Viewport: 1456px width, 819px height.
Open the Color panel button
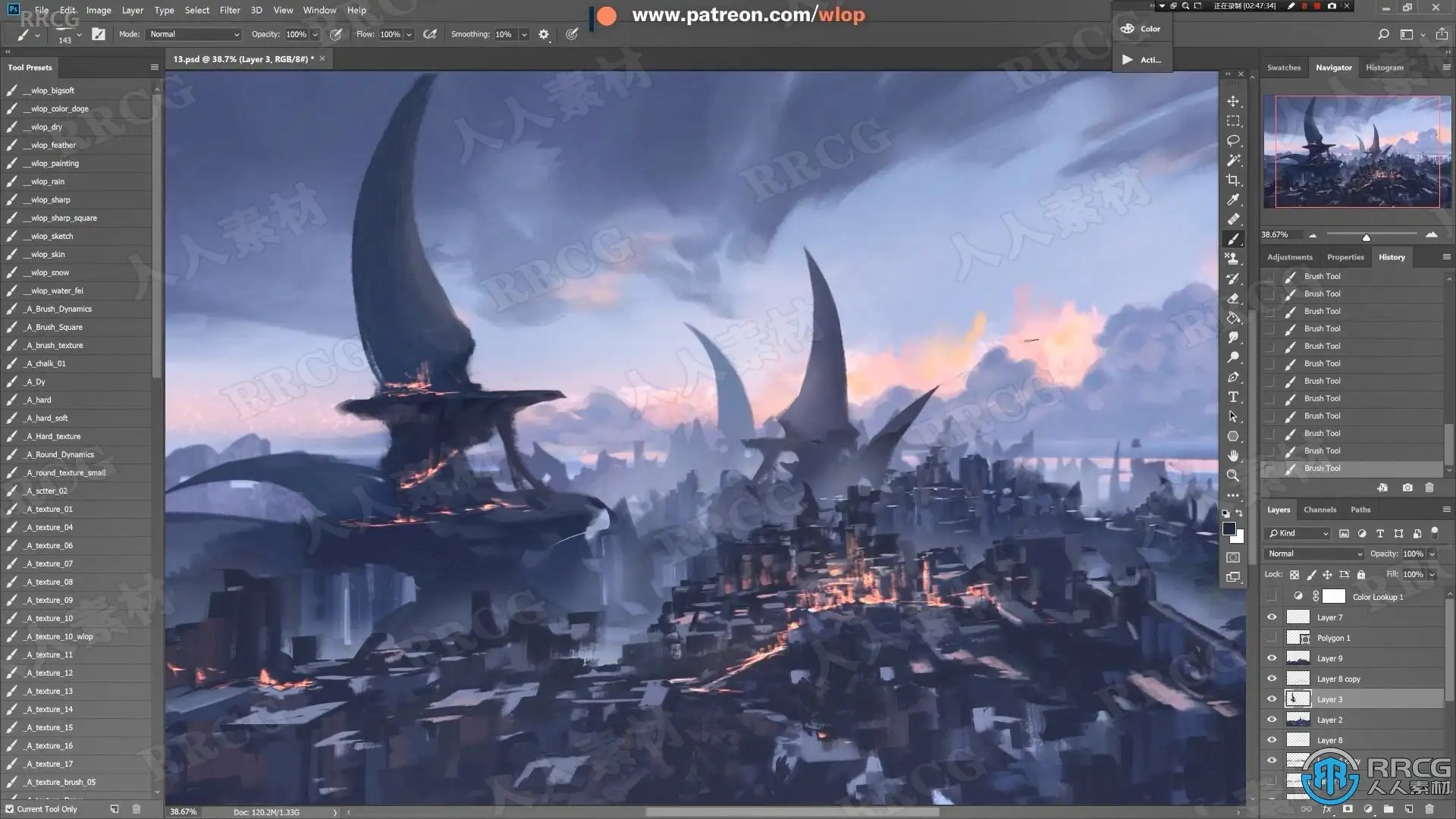(x=1141, y=29)
